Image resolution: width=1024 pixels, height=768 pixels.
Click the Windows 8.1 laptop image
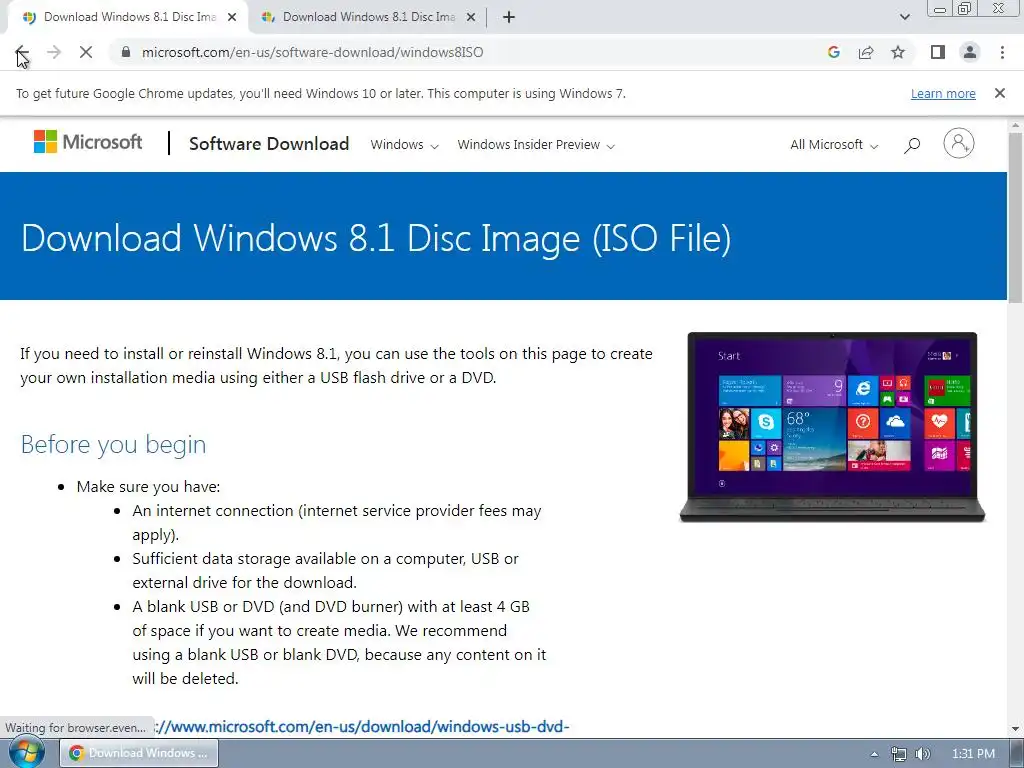pos(832,427)
